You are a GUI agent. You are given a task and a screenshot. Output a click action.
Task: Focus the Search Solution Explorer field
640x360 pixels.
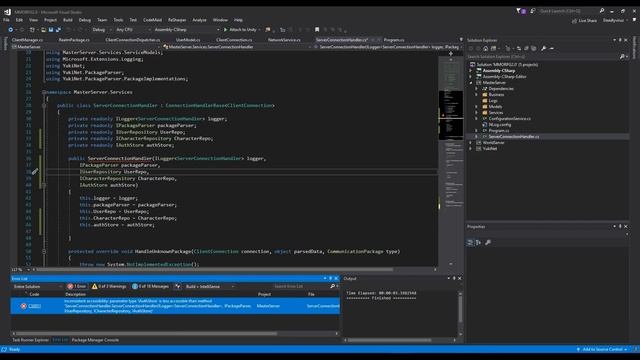pos(543,57)
